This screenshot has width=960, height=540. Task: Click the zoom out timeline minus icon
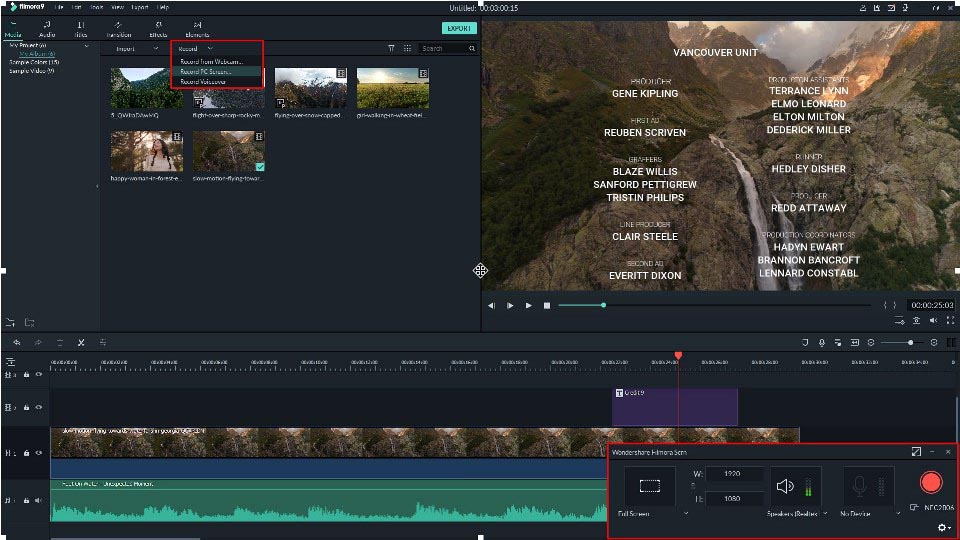(871, 343)
